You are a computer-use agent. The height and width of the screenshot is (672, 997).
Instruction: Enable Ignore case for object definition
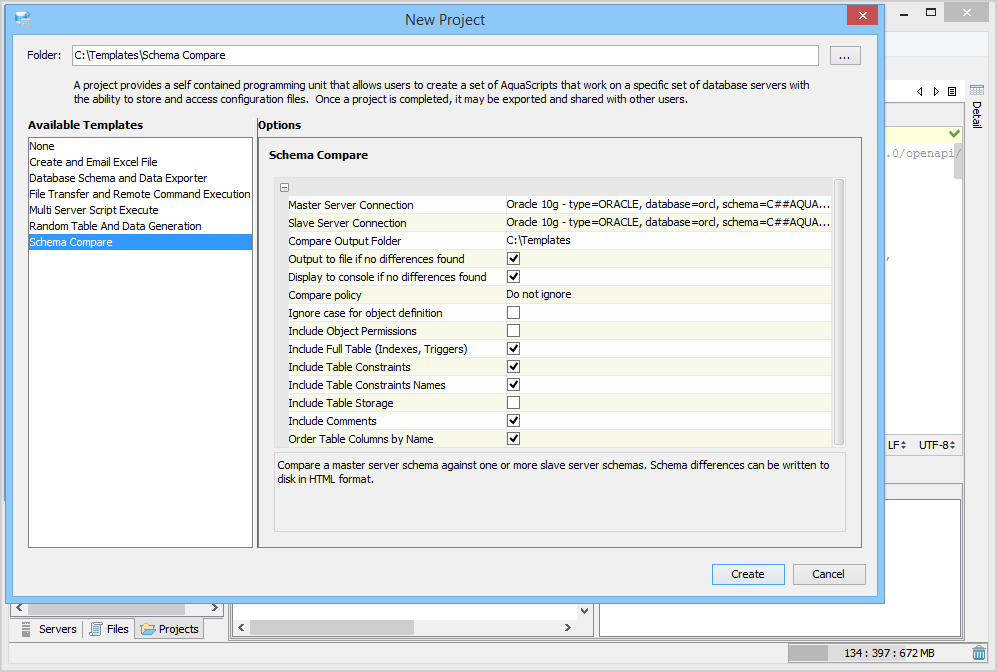tap(513, 313)
